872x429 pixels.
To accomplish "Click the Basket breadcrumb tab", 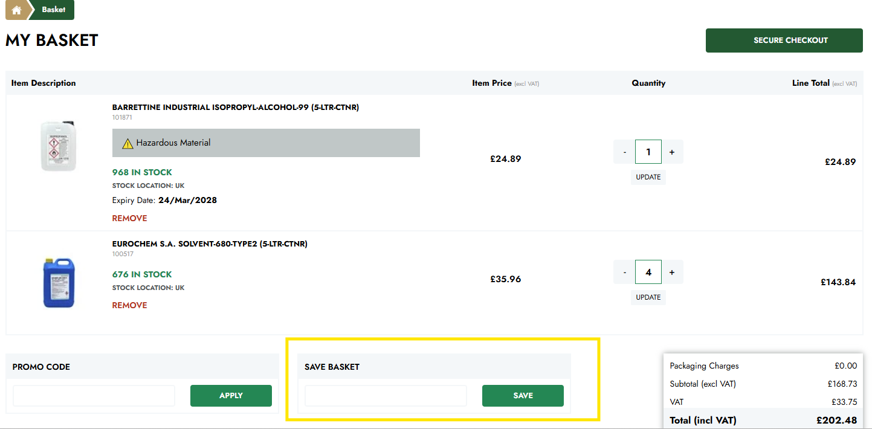I will point(53,10).
